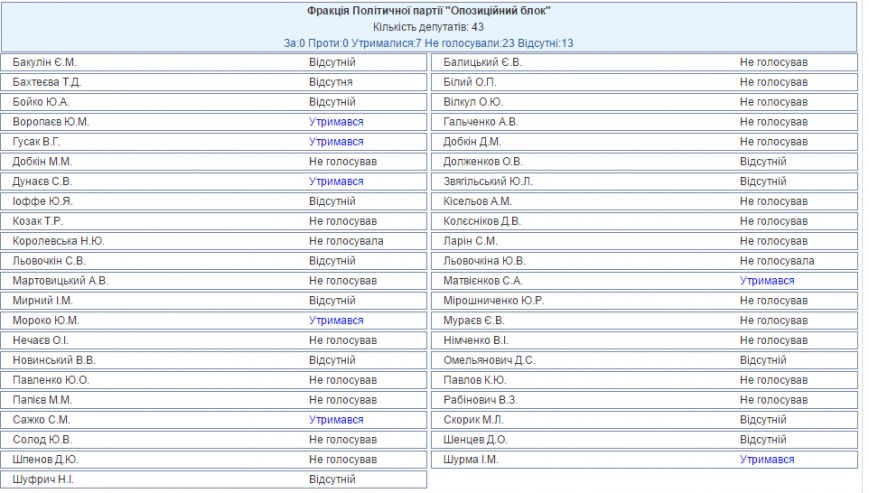Image resolution: width=869 pixels, height=493 pixels.
Task: Select the name Рабінович В.З.
Action: (x=480, y=400)
